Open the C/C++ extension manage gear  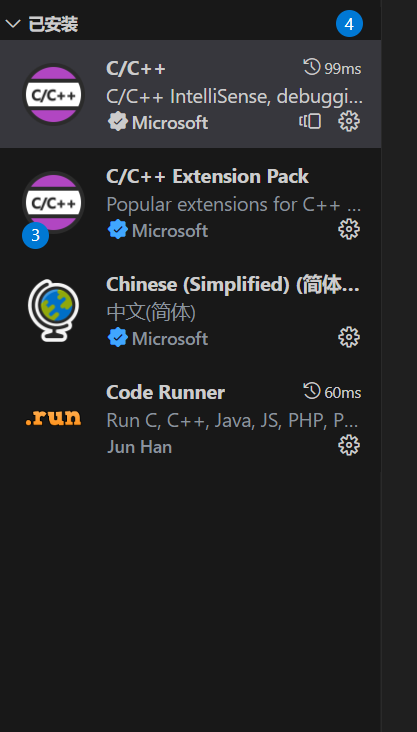(x=349, y=121)
